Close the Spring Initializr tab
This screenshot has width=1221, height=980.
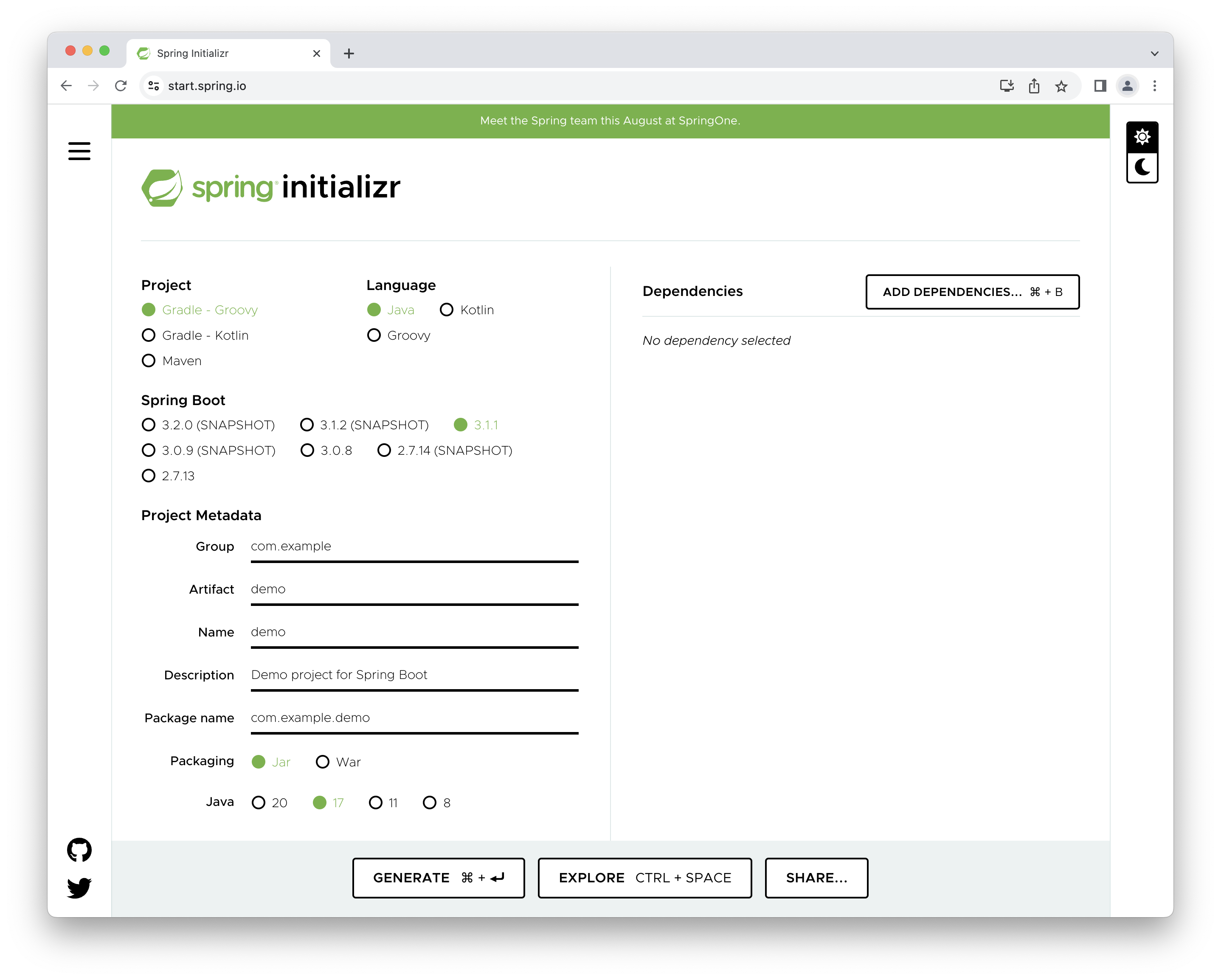[x=317, y=53]
